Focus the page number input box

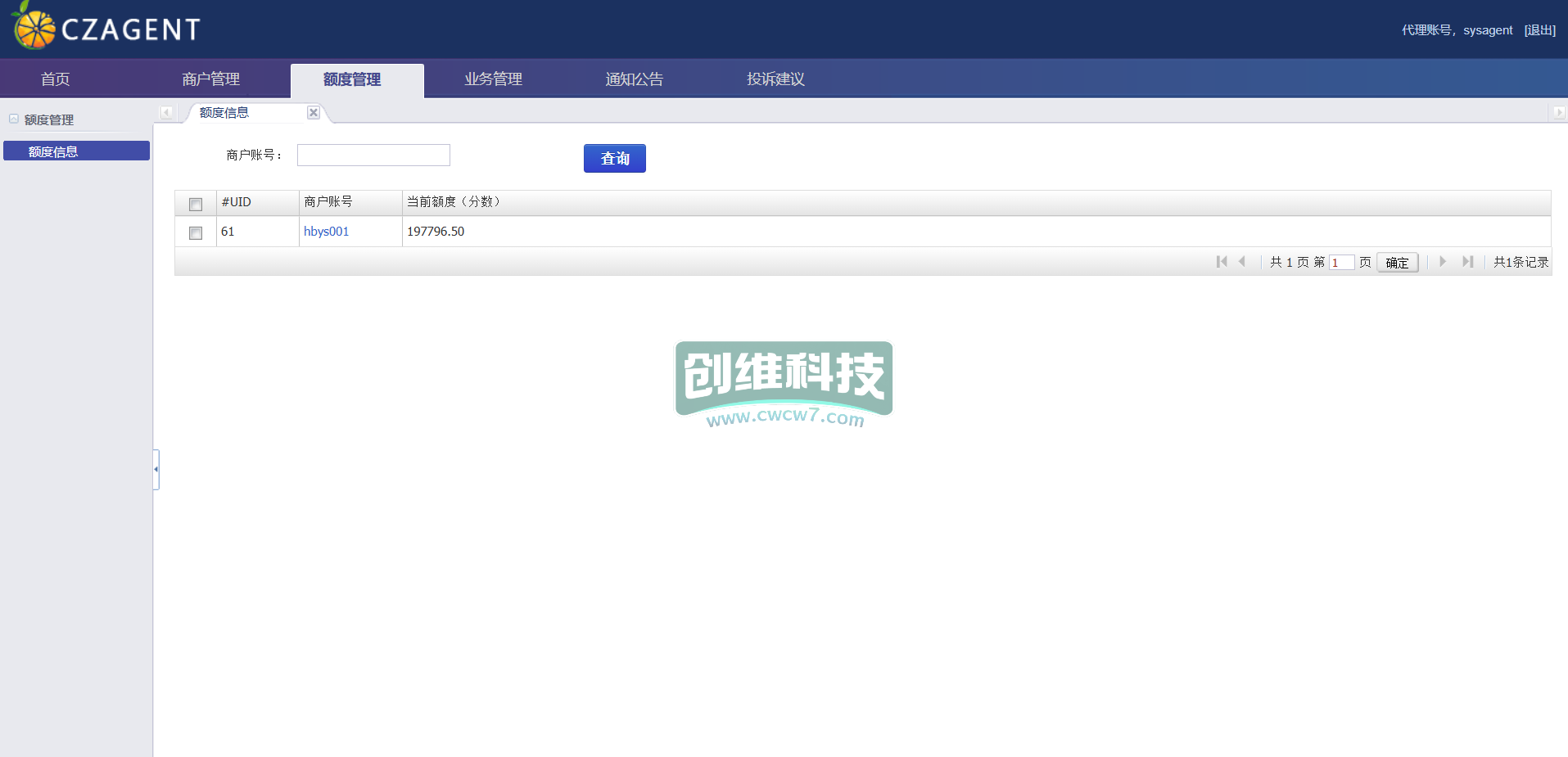(1341, 263)
